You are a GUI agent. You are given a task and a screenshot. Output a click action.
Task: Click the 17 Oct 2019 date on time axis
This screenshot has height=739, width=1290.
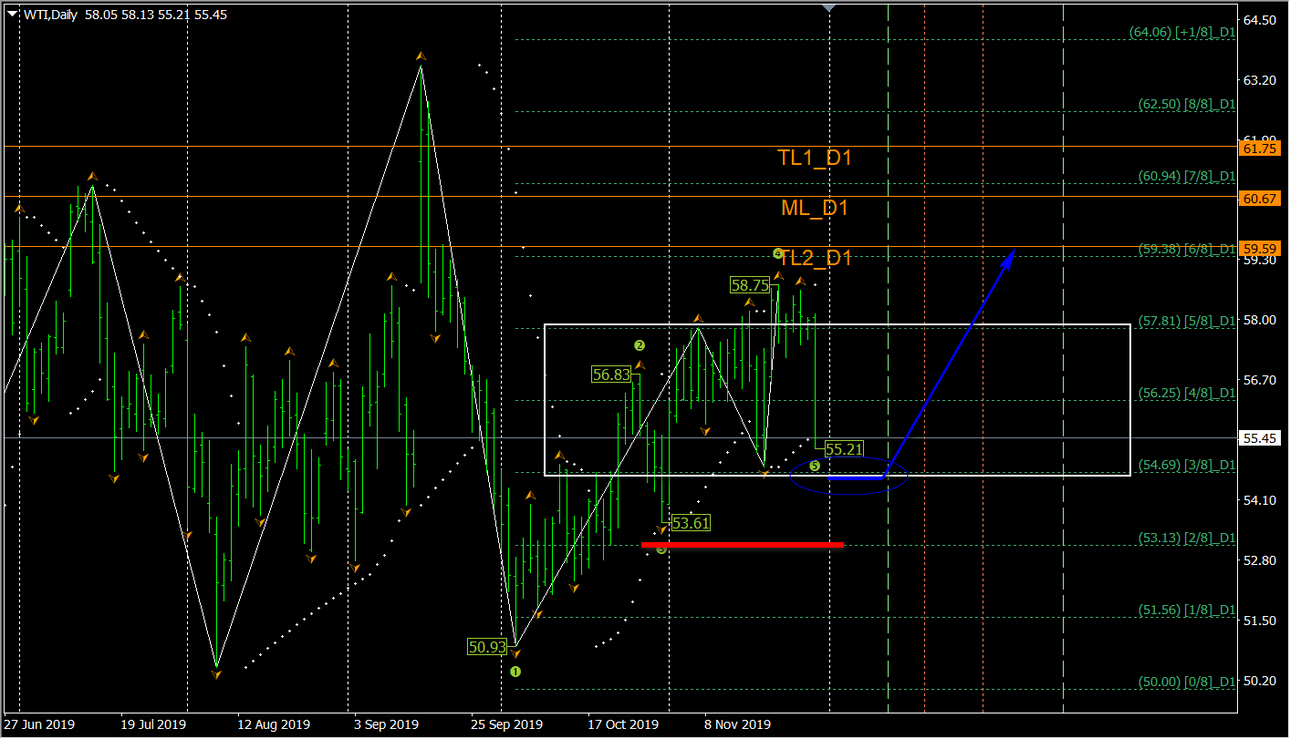point(623,724)
